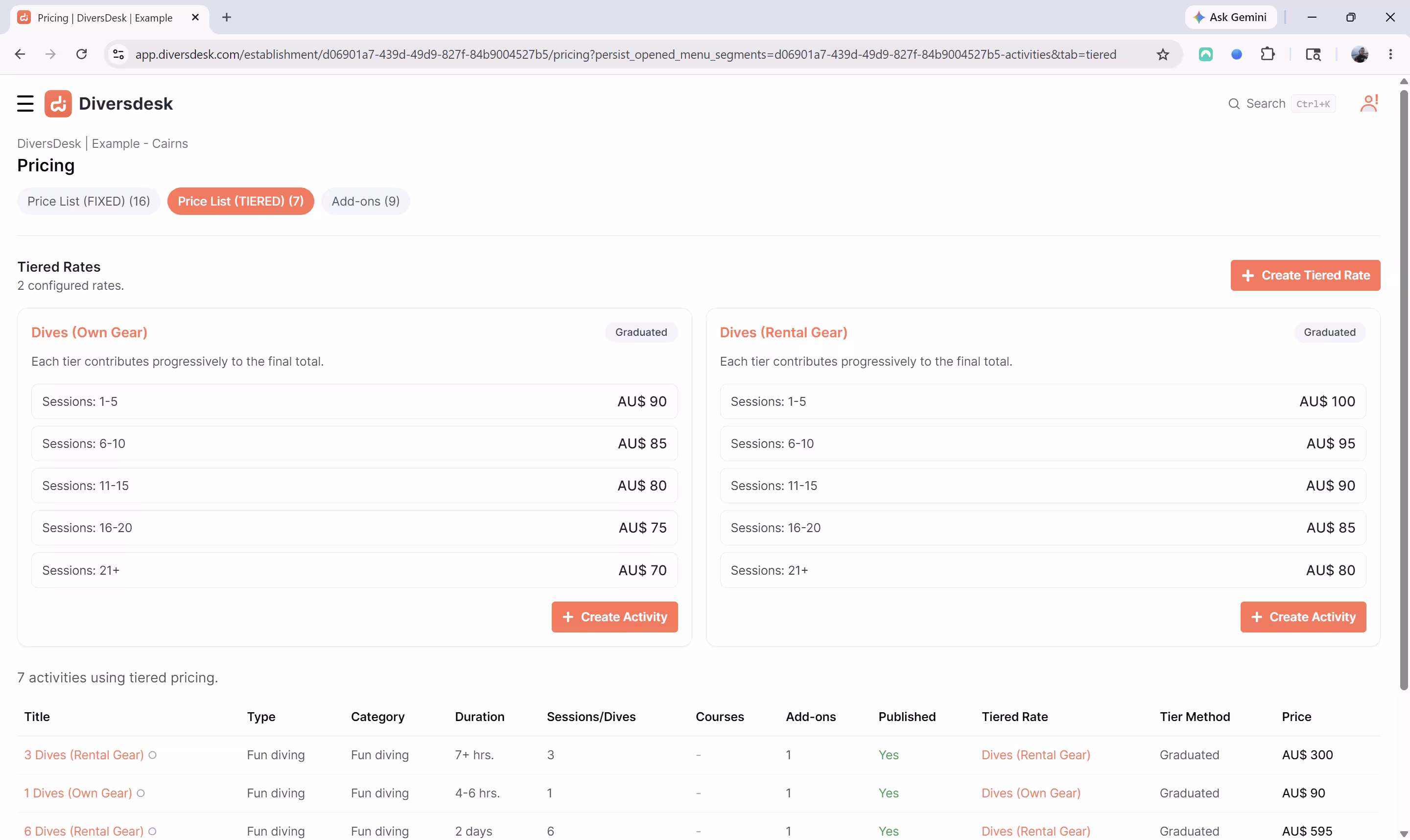The width and height of the screenshot is (1410, 840).
Task: Open Chrome's three-dot menu
Action: click(1391, 54)
